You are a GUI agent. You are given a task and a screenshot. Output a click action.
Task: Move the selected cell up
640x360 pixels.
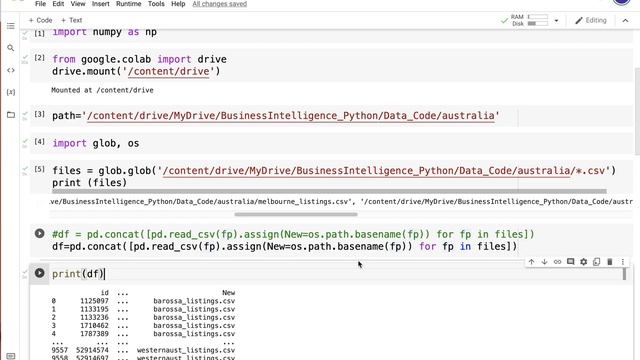pyautogui.click(x=531, y=262)
